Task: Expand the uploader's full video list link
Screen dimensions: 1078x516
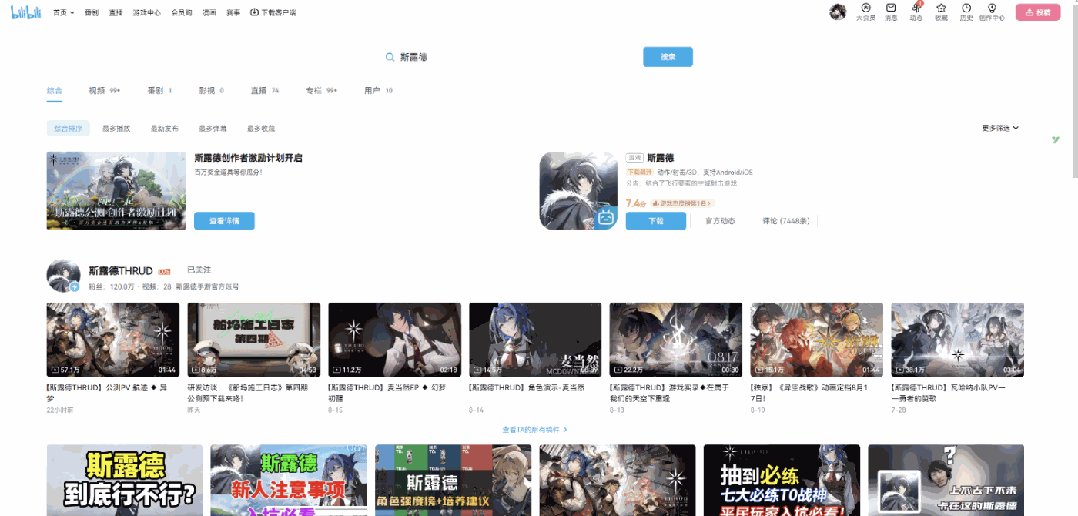Action: click(535, 429)
